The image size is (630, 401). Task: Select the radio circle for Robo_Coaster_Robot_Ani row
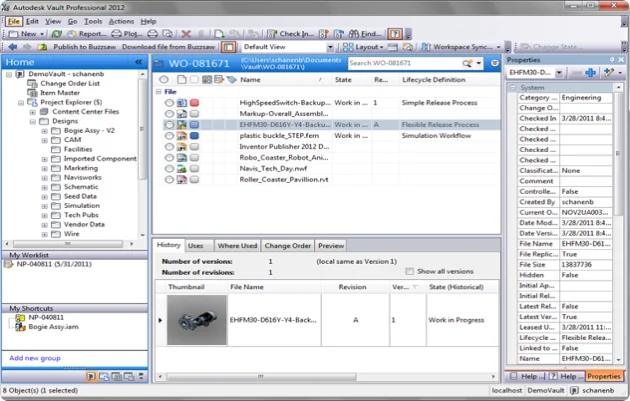pos(169,158)
